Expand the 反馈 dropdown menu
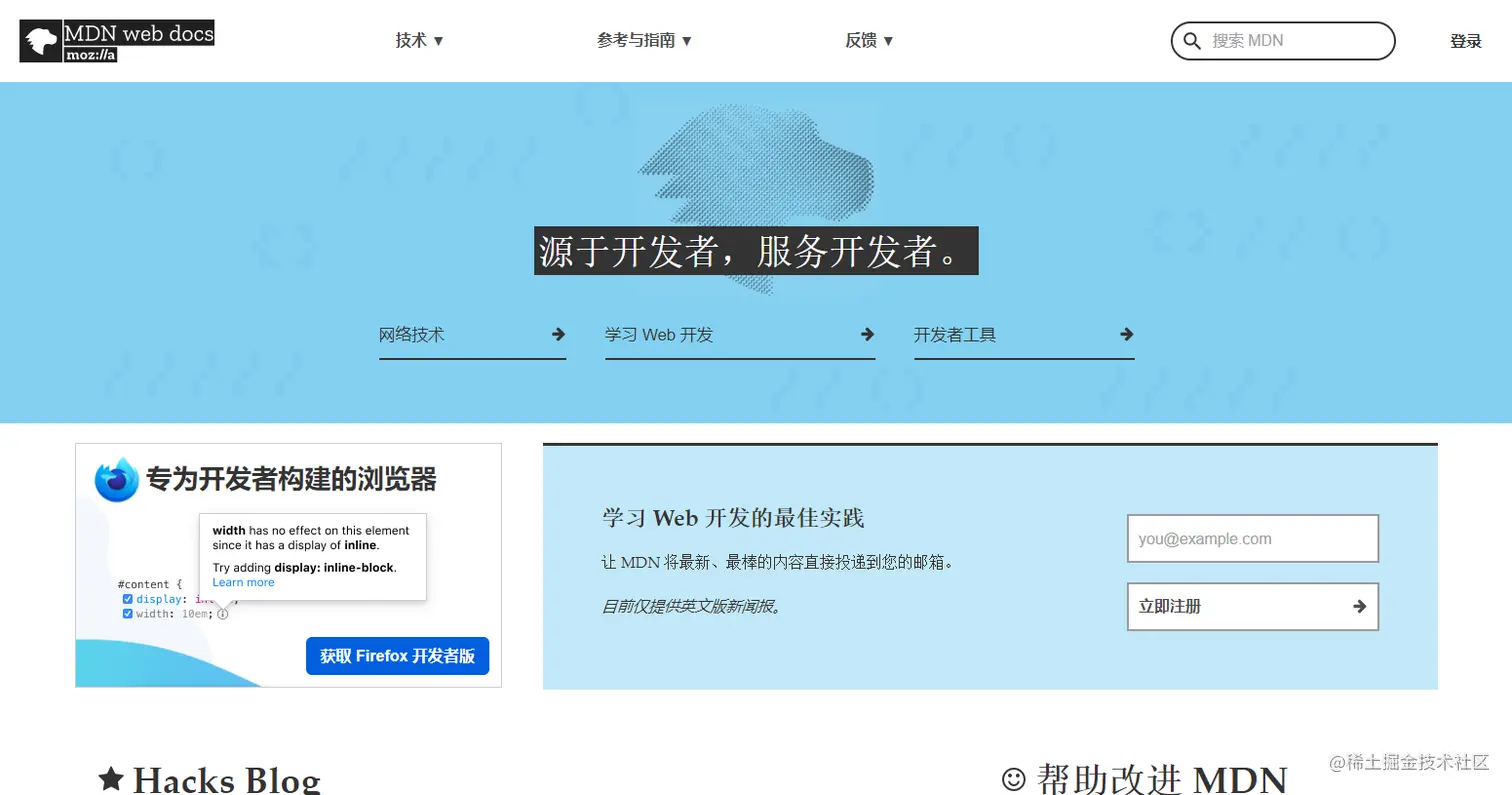The width and height of the screenshot is (1512, 795). 869,40
